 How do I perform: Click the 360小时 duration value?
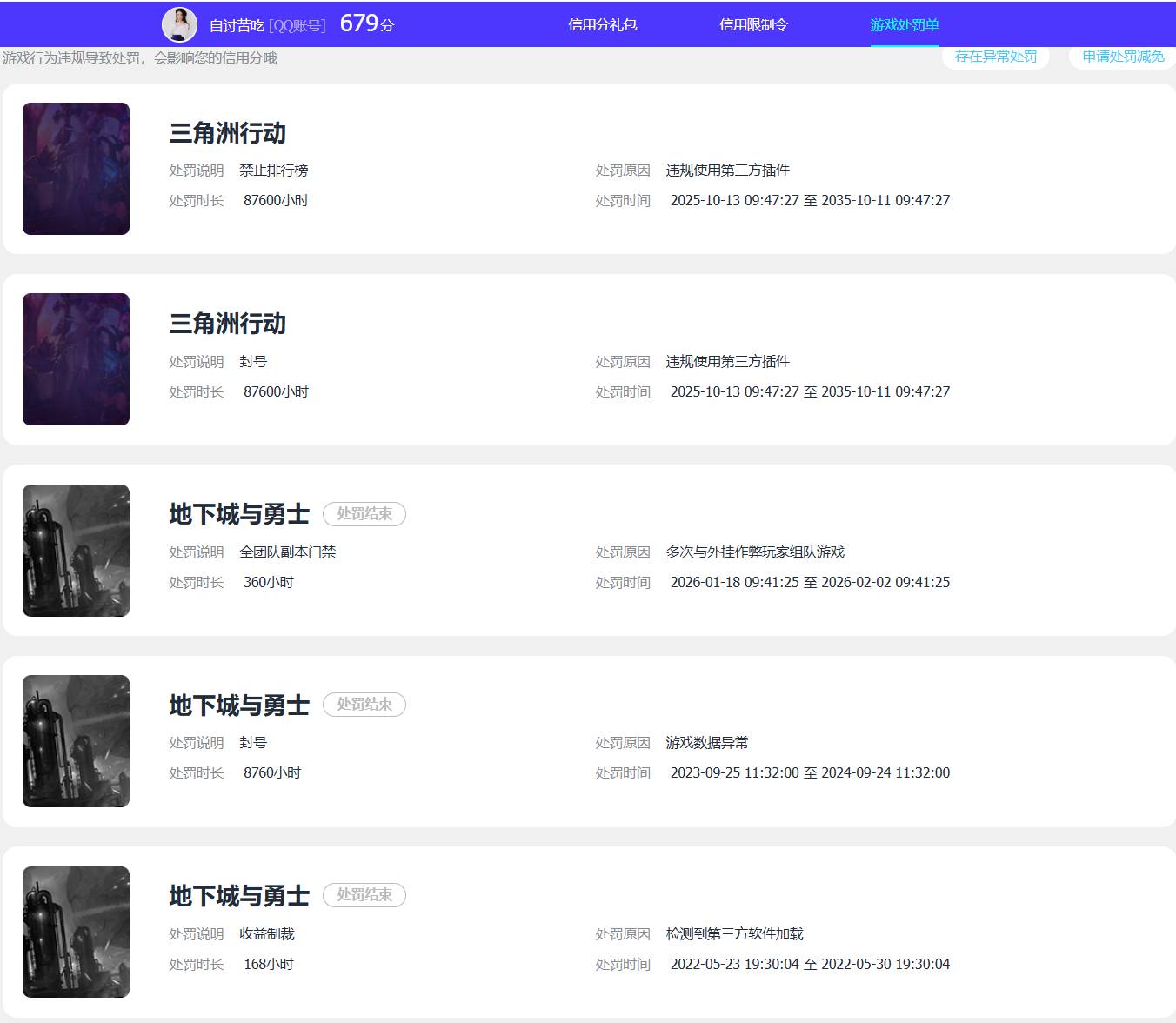pyautogui.click(x=269, y=583)
